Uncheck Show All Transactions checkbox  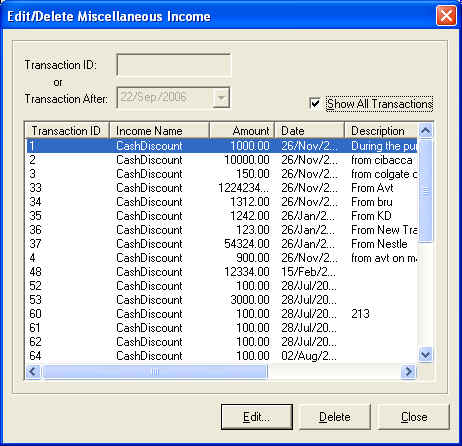(315, 104)
